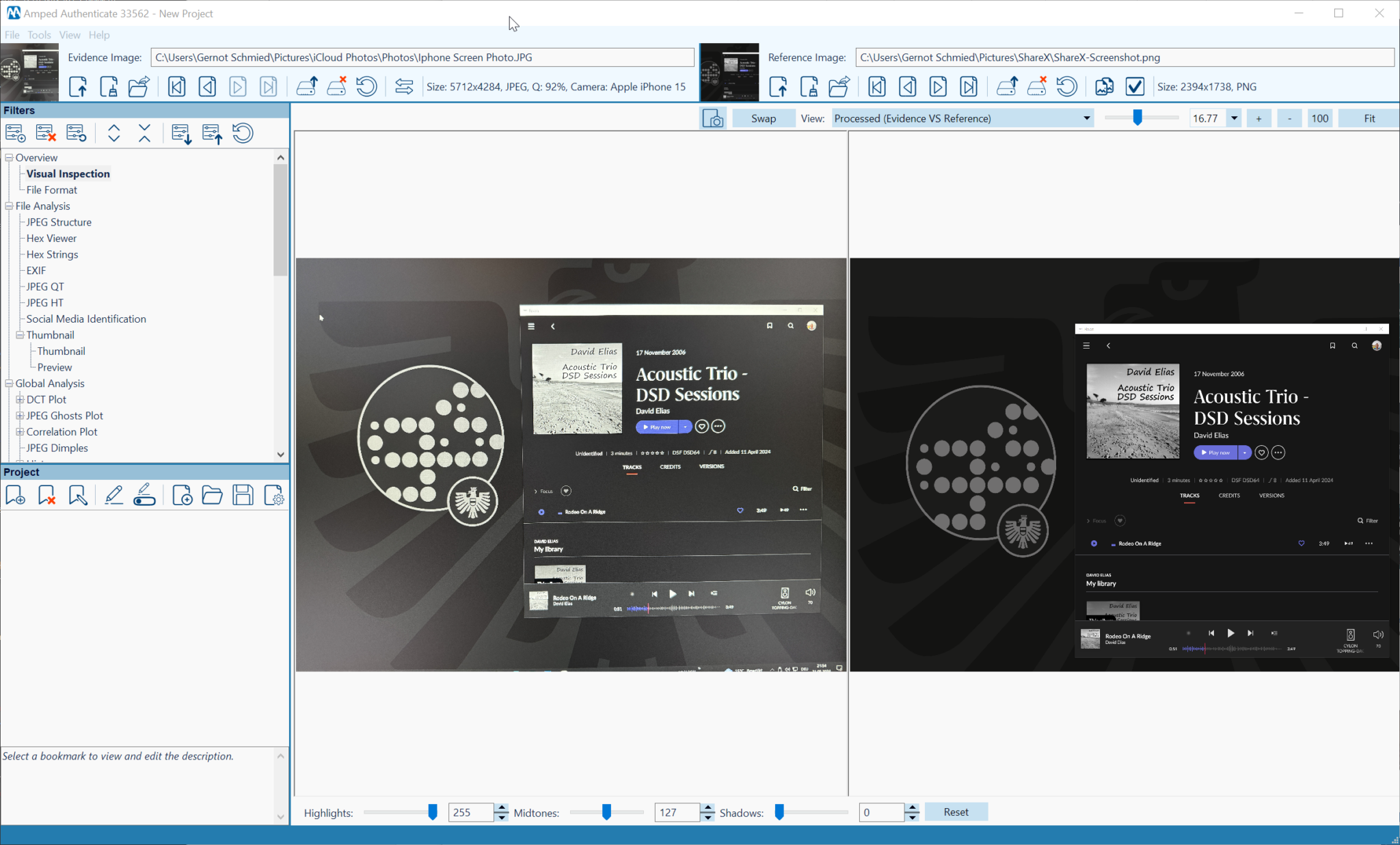Viewport: 1400px width, 845px height.
Task: Collapse the File Analysis tree node
Action: click(10, 206)
